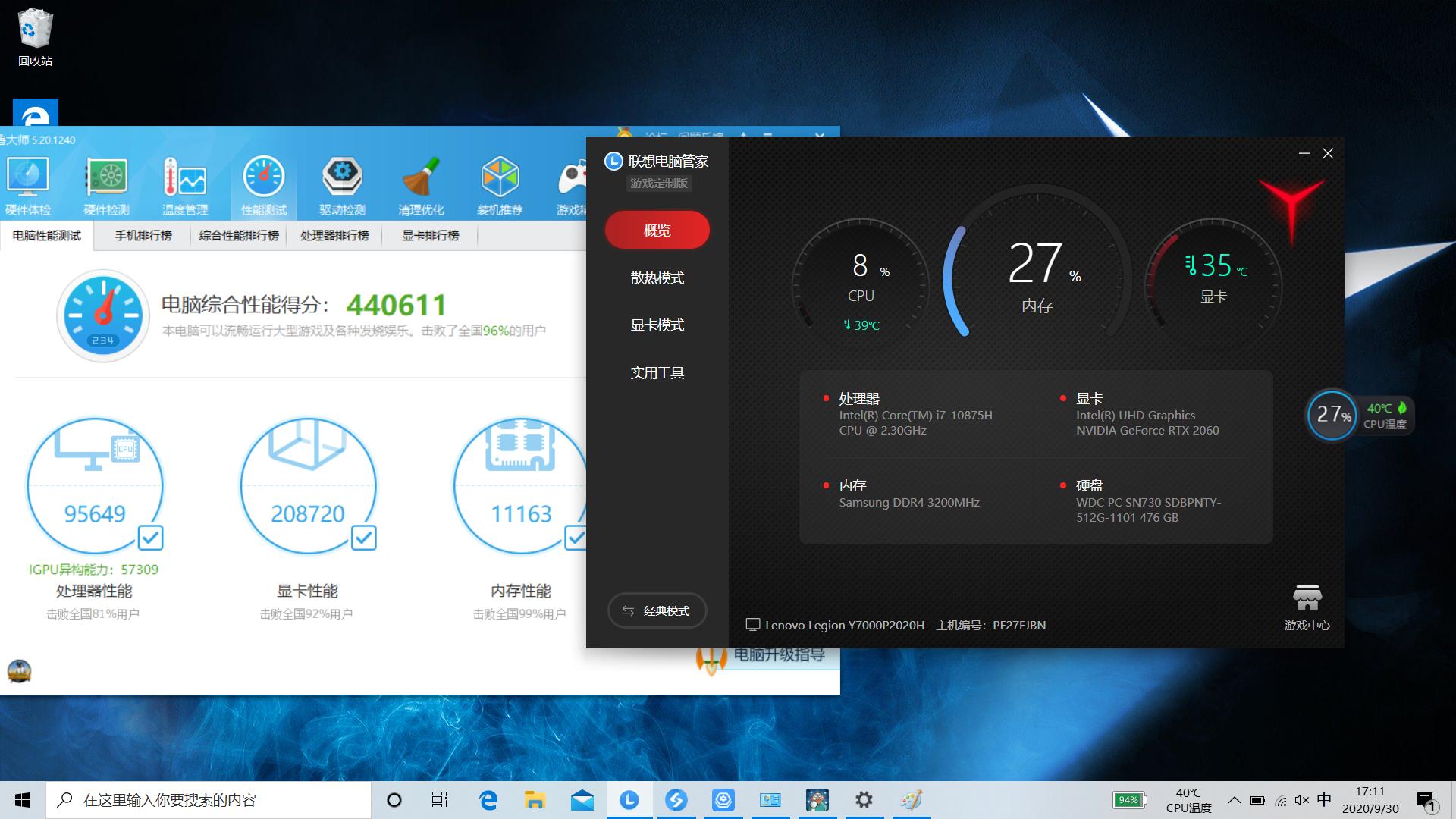Select 散热模式 in the Lenovo sidebar

[x=657, y=278]
